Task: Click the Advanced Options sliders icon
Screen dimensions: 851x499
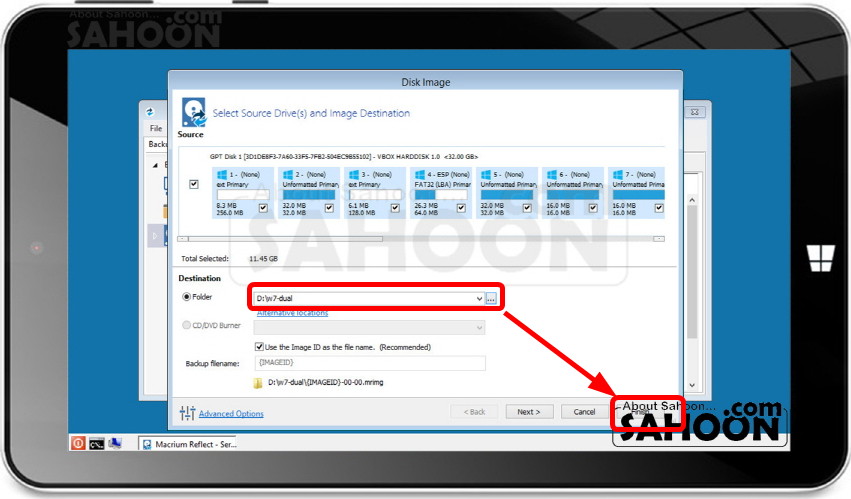Action: click(187, 413)
